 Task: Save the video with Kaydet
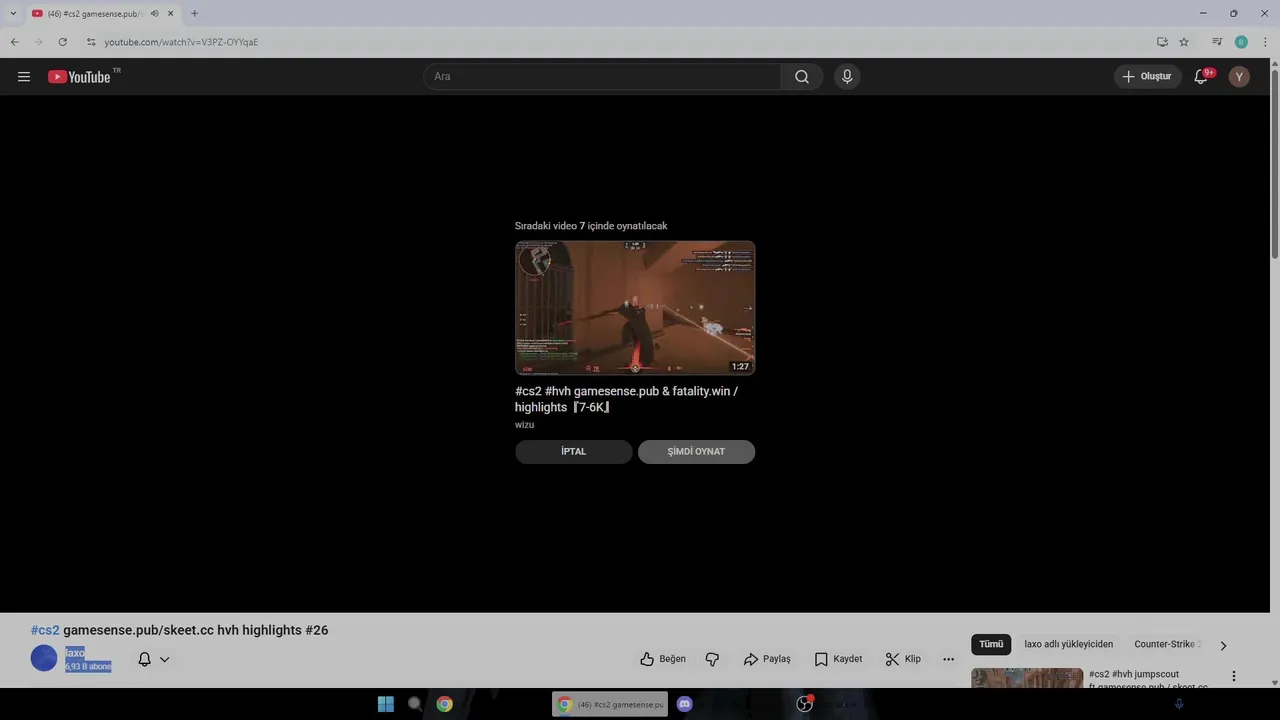click(838, 659)
